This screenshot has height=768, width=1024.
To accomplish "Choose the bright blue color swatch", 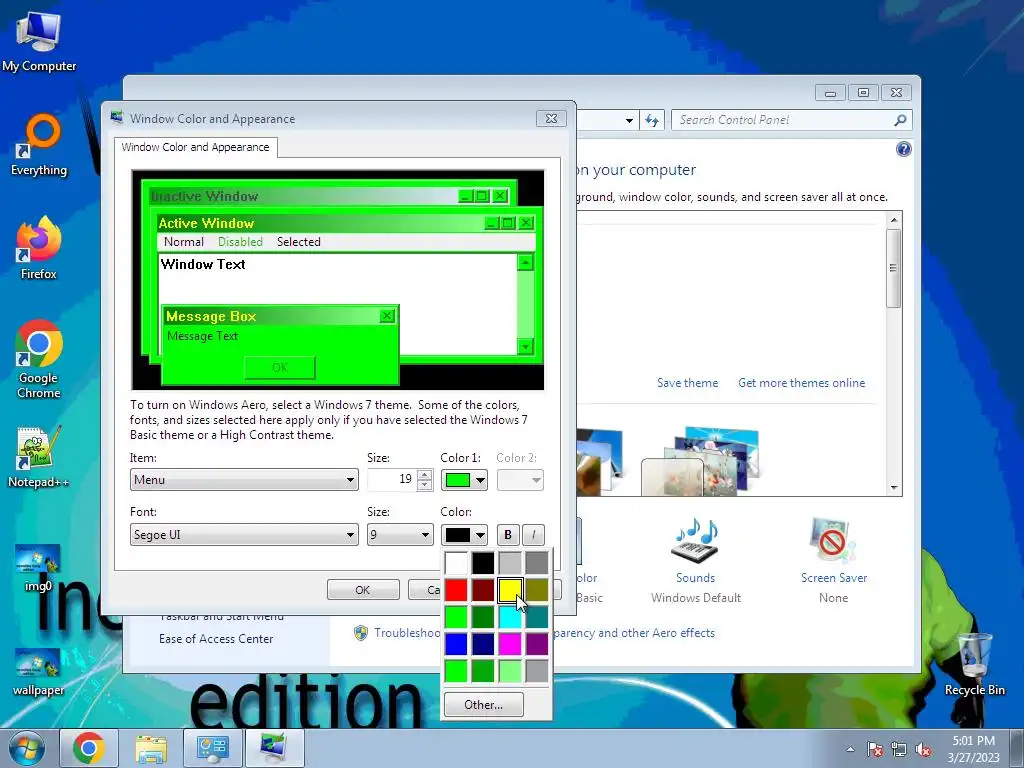I will click(456, 644).
